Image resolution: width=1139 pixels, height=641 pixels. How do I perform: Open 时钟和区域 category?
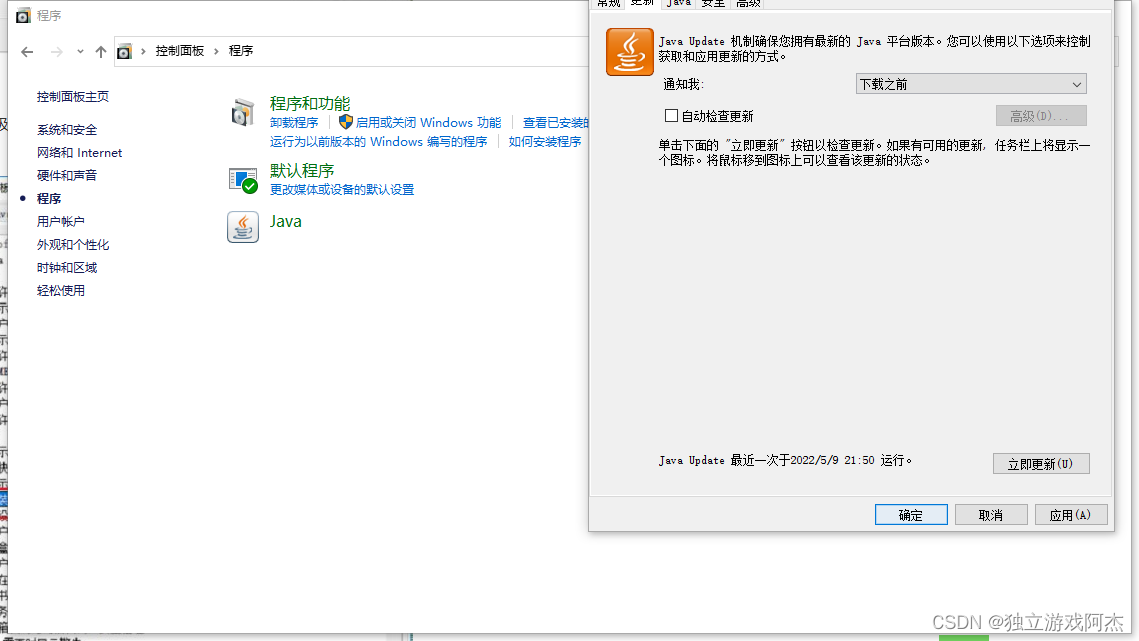coord(67,267)
